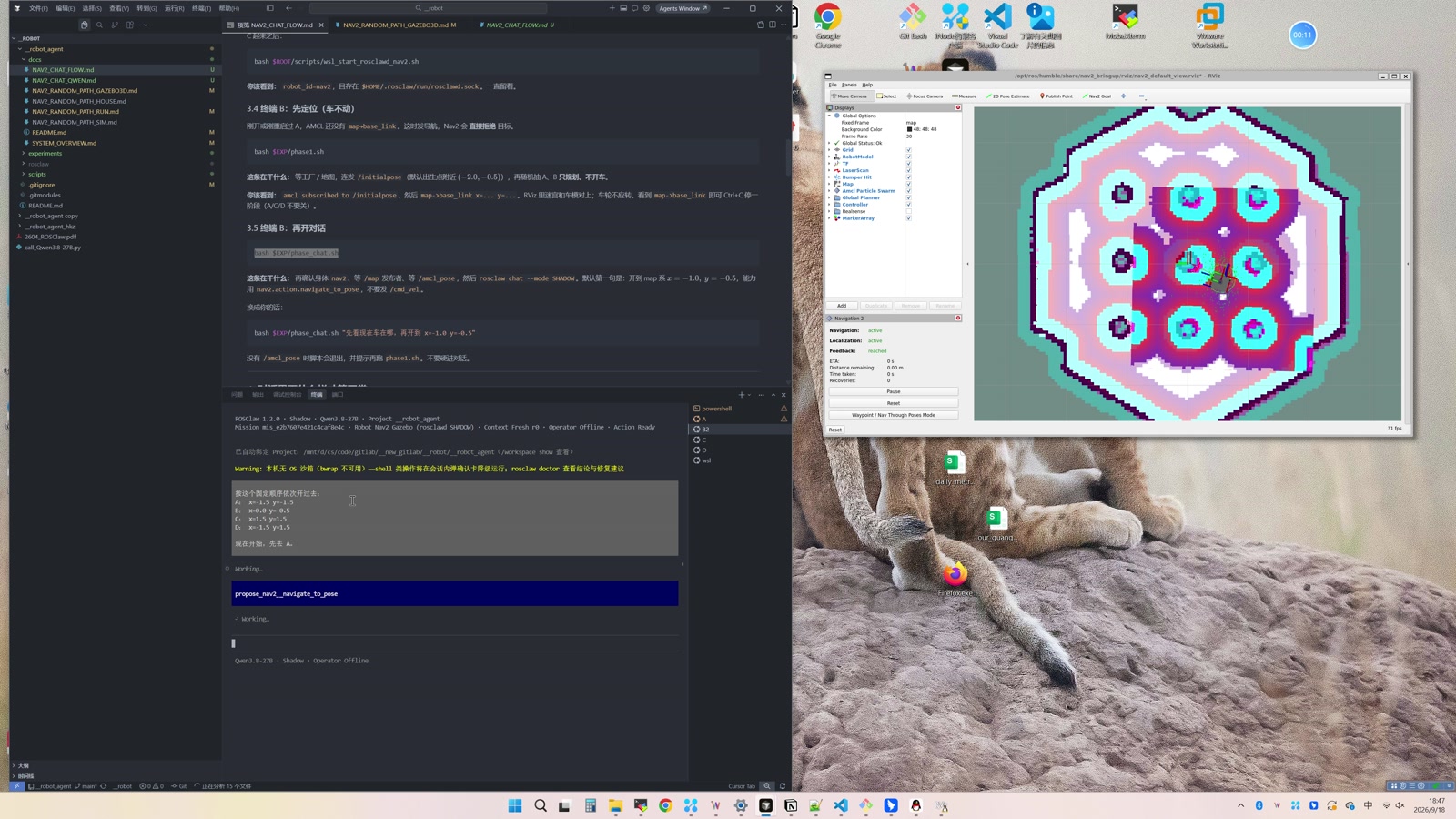
Task: Click the Background Color swatch in RViz
Action: 909,129
